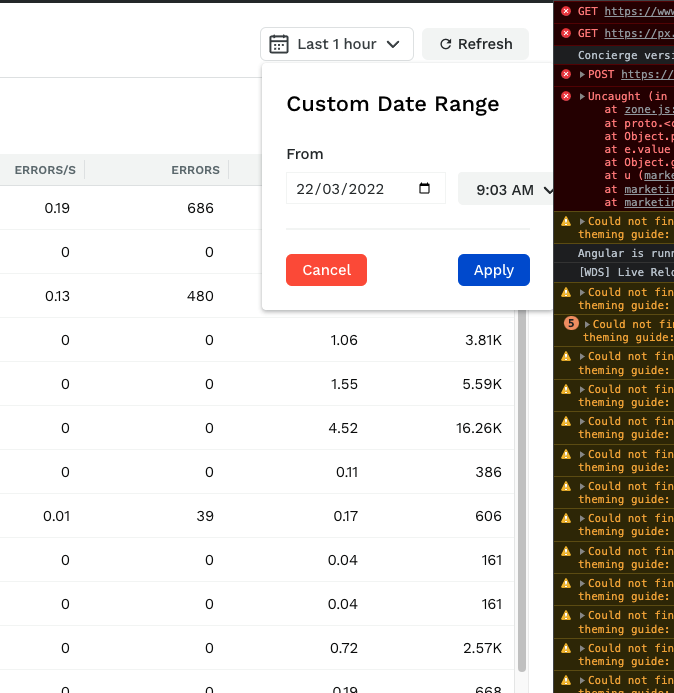Viewport: 674px width, 693px height.
Task: Open the 9:03 AM time dropdown
Action: [x=506, y=190]
